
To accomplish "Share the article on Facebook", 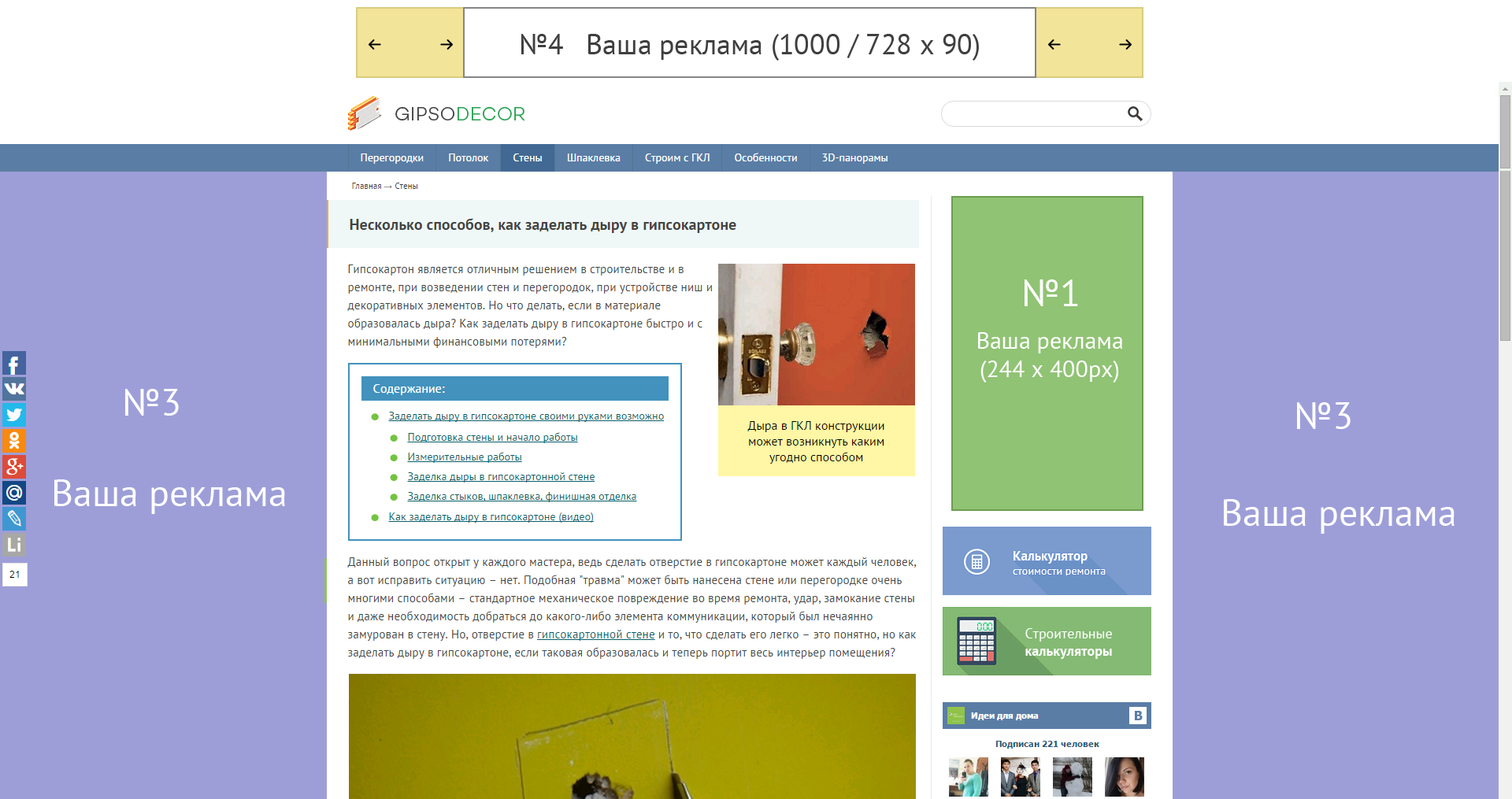I will [x=14, y=364].
